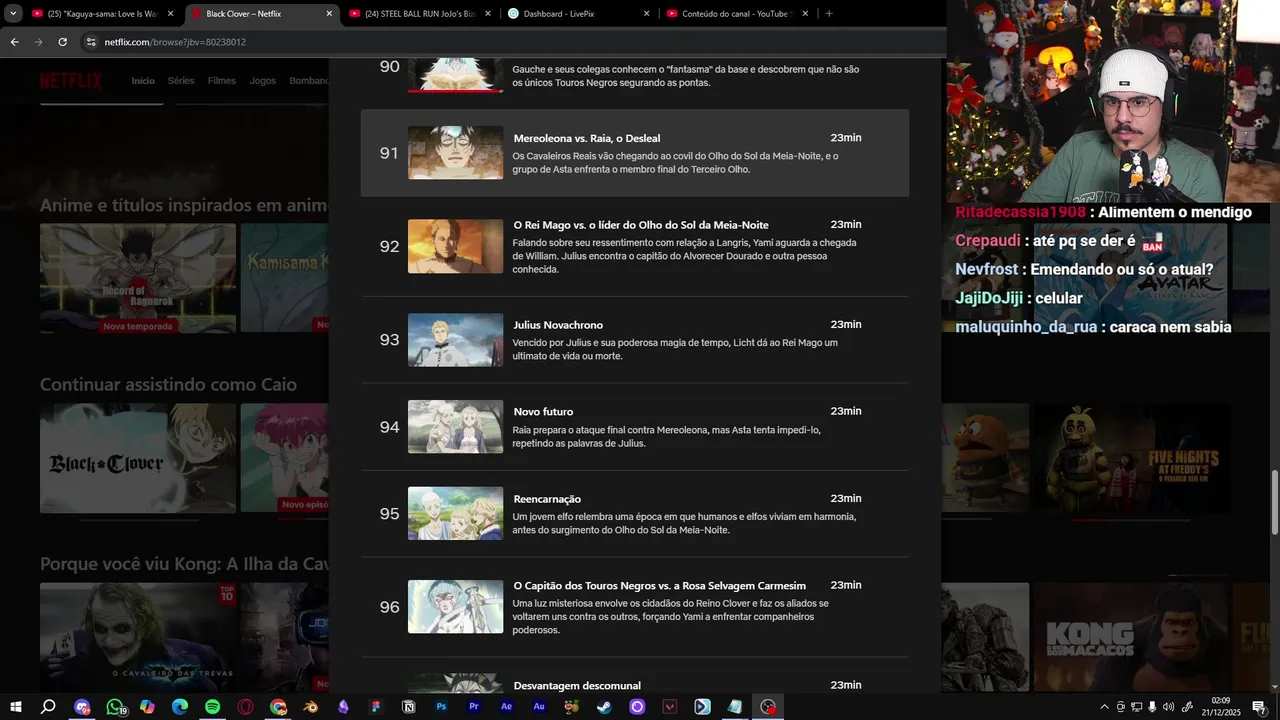This screenshot has width=1280, height=720.
Task: Open the volume control in system tray
Action: (1169, 707)
